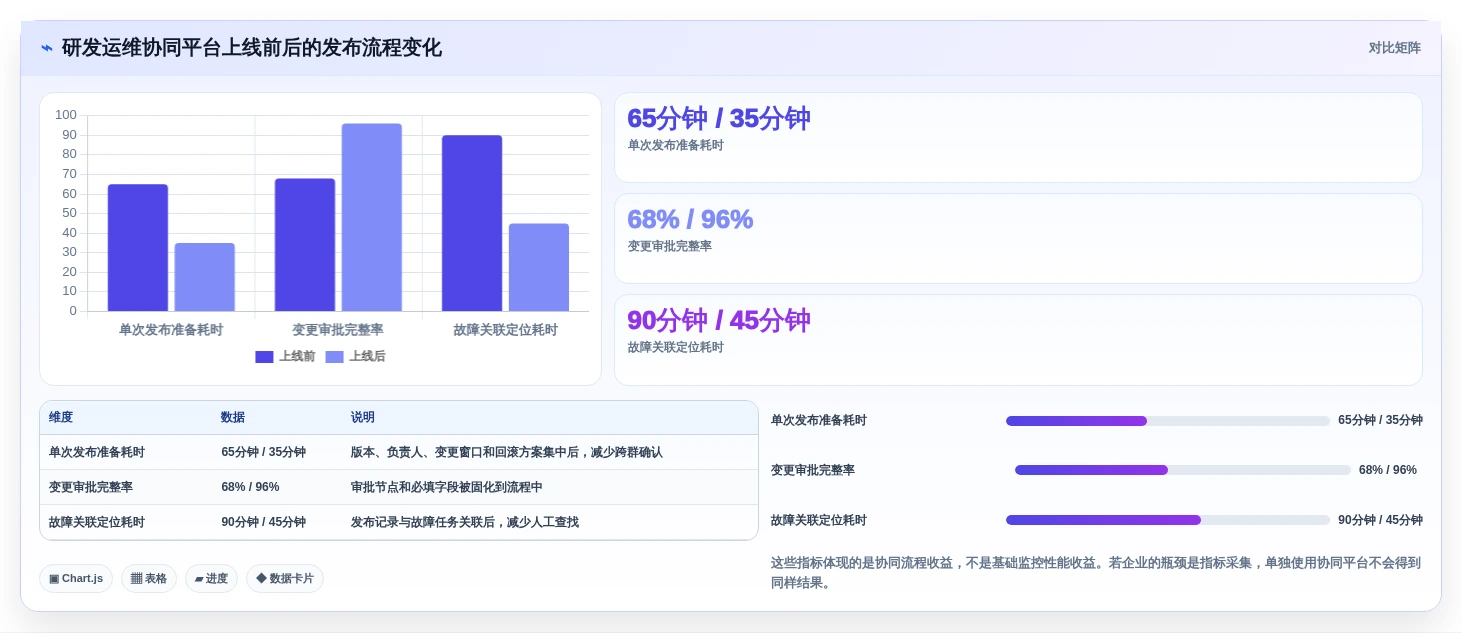Click the 数据卡片 tag chip
This screenshot has height=633, width=1462.
point(285,578)
